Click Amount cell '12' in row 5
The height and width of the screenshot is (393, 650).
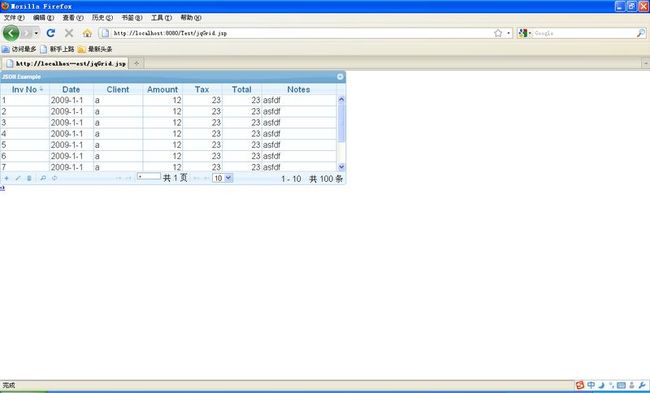click(x=162, y=145)
